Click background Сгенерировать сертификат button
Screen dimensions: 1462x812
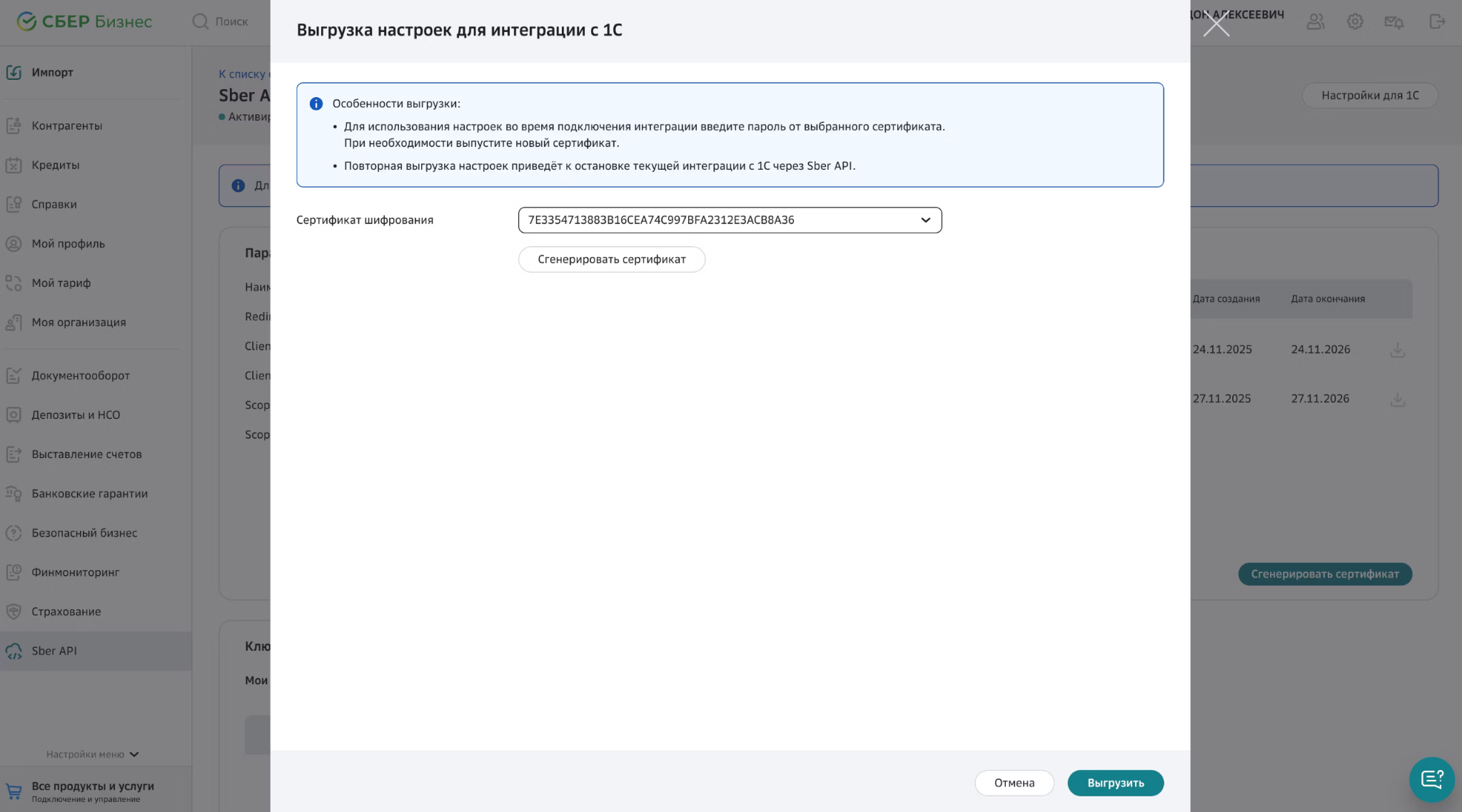coord(1325,574)
